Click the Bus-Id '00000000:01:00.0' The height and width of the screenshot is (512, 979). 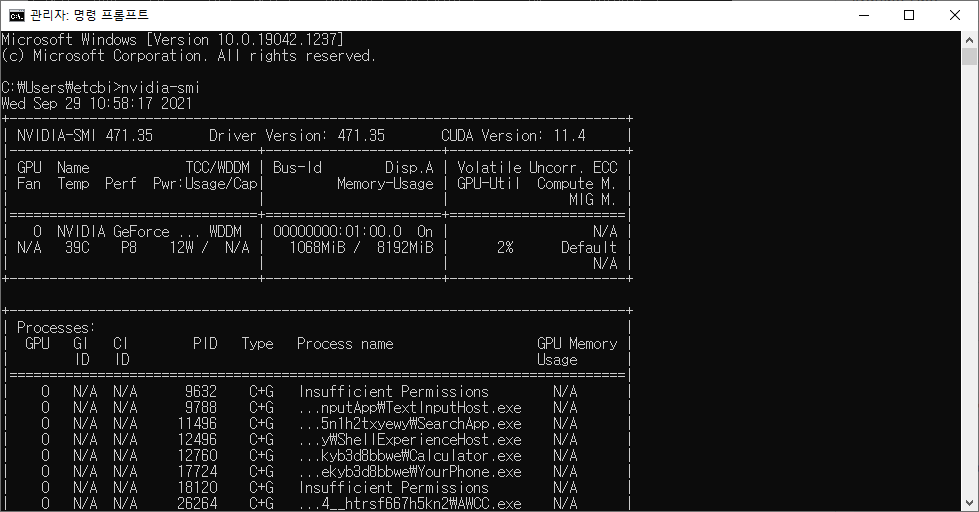(x=337, y=232)
